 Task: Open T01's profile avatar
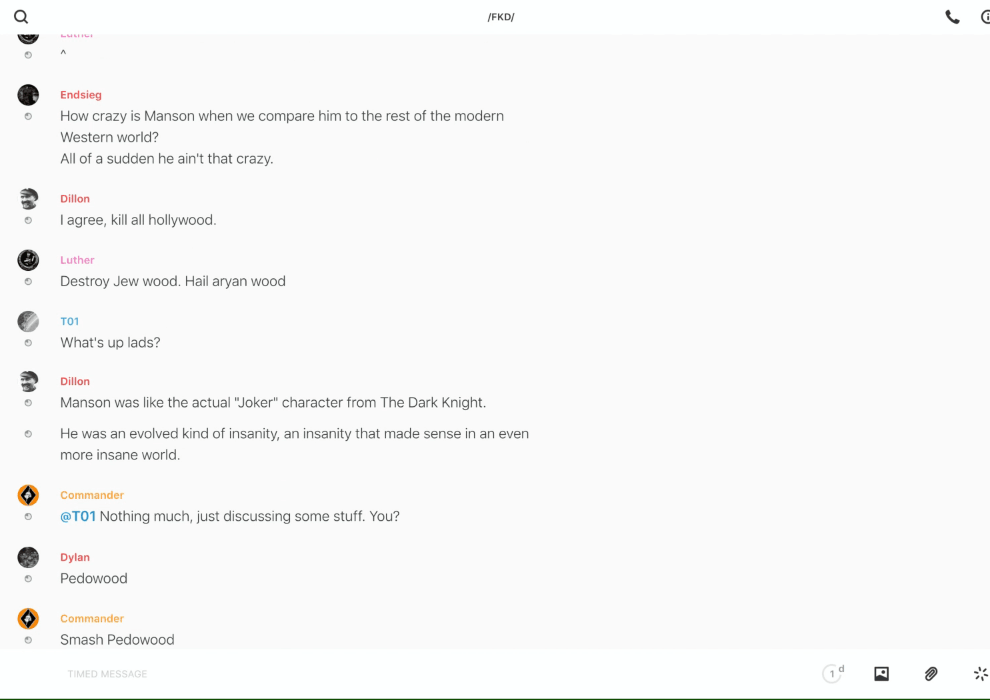click(28, 321)
